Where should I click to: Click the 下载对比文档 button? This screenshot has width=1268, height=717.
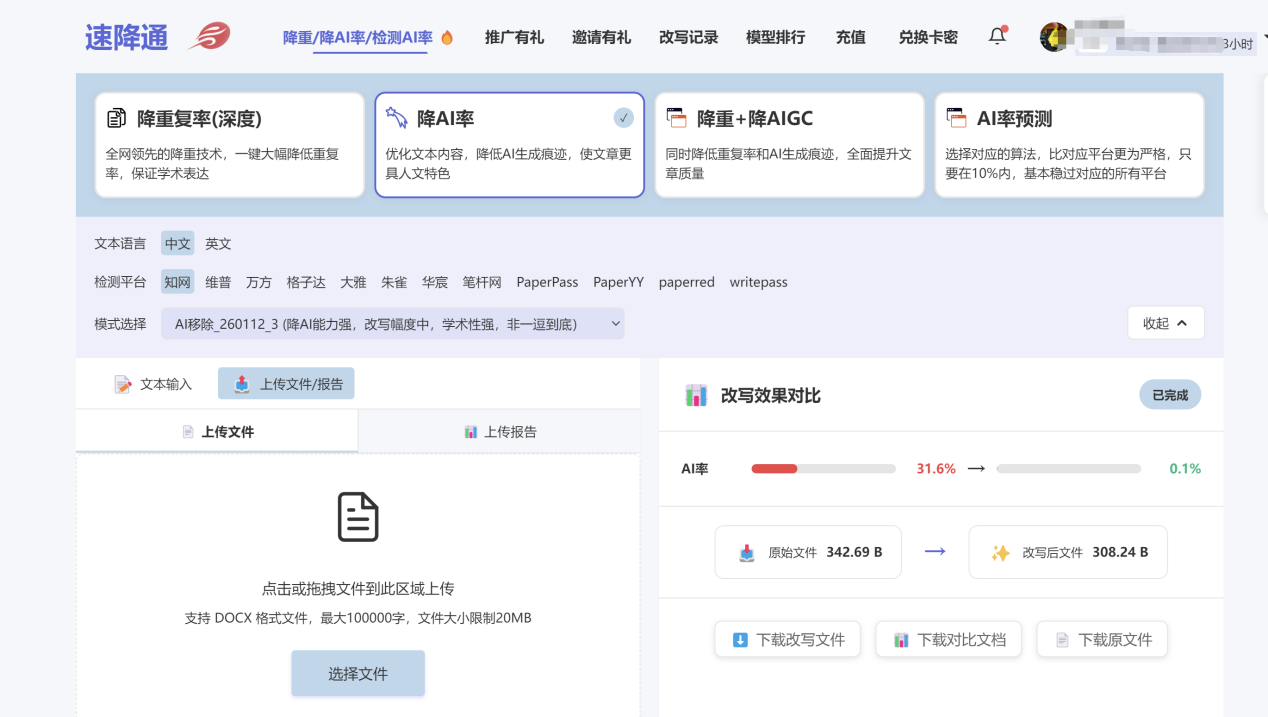pos(949,640)
